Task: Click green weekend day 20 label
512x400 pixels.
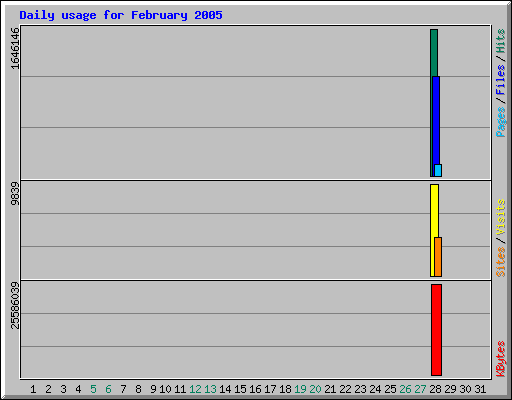Action: [x=315, y=389]
